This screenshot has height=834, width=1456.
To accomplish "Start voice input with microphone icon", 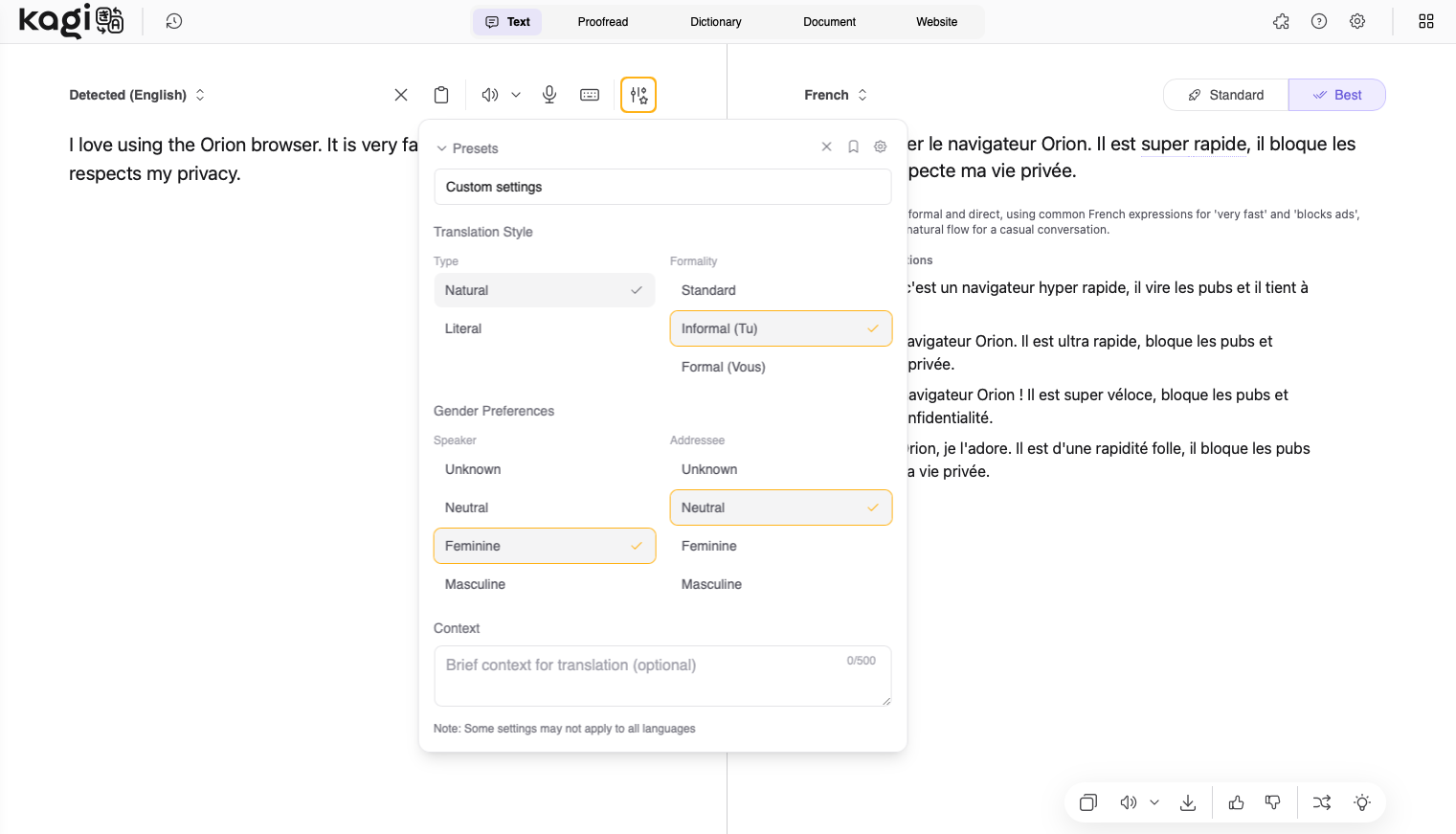I will [x=549, y=95].
